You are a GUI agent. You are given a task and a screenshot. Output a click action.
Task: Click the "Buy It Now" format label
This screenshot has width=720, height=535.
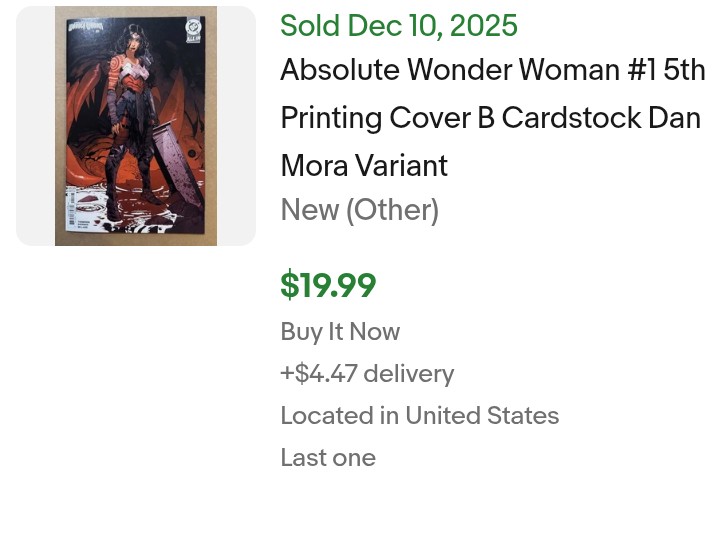[x=340, y=332]
